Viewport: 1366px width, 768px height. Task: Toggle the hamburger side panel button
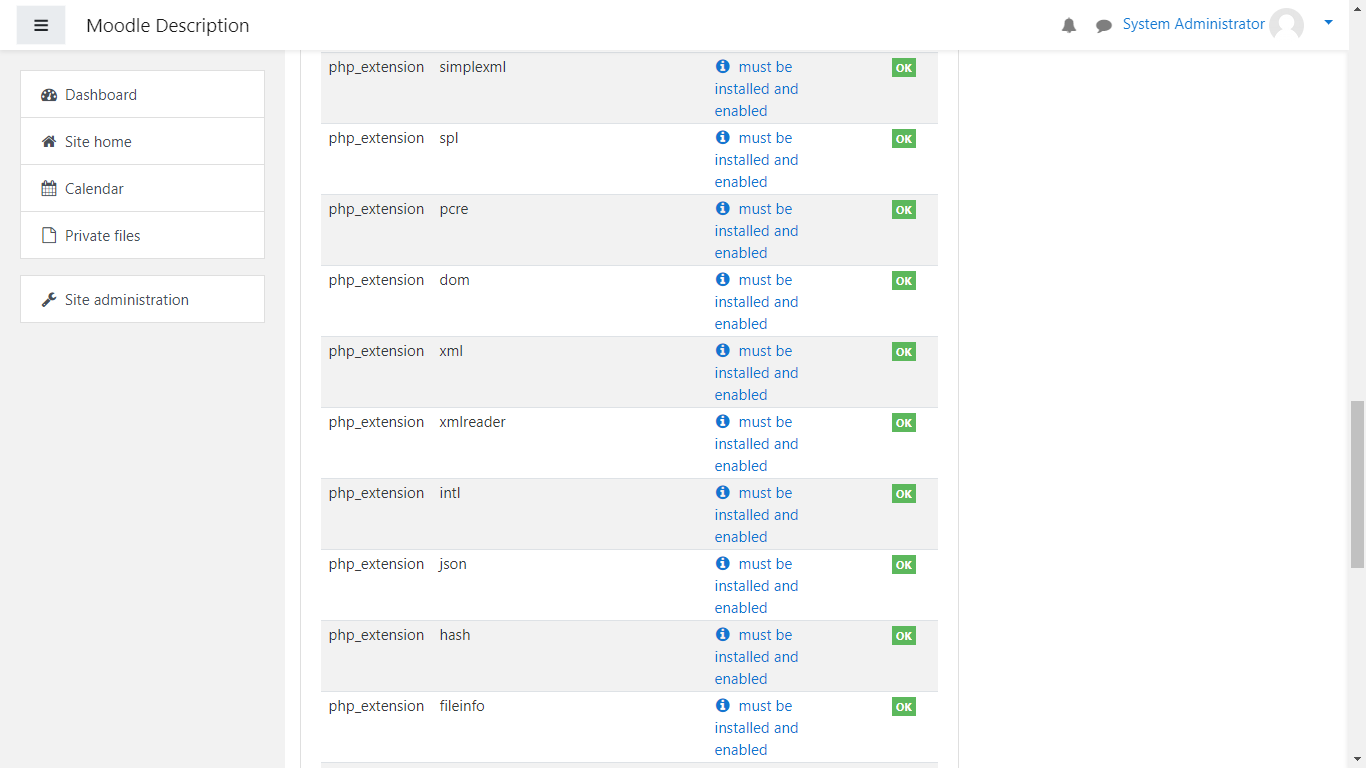coord(41,25)
